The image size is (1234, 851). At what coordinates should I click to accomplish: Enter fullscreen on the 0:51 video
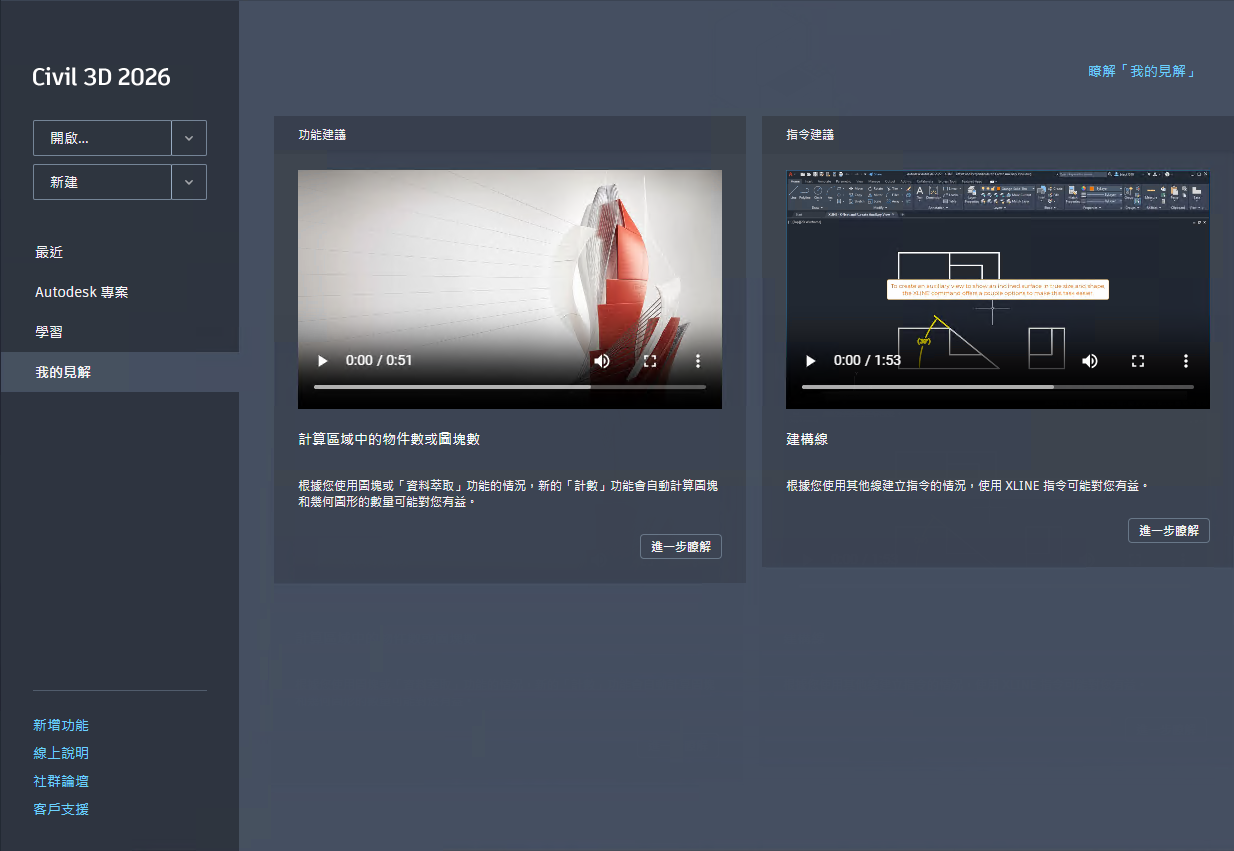[x=650, y=360]
